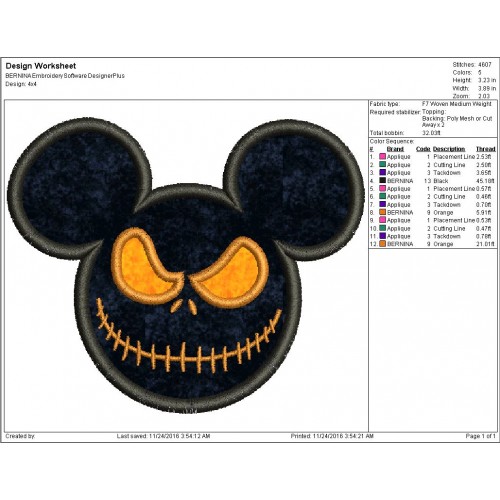The image size is (500, 500).
Task: Click the left black ear of the design
Action: click(79, 188)
